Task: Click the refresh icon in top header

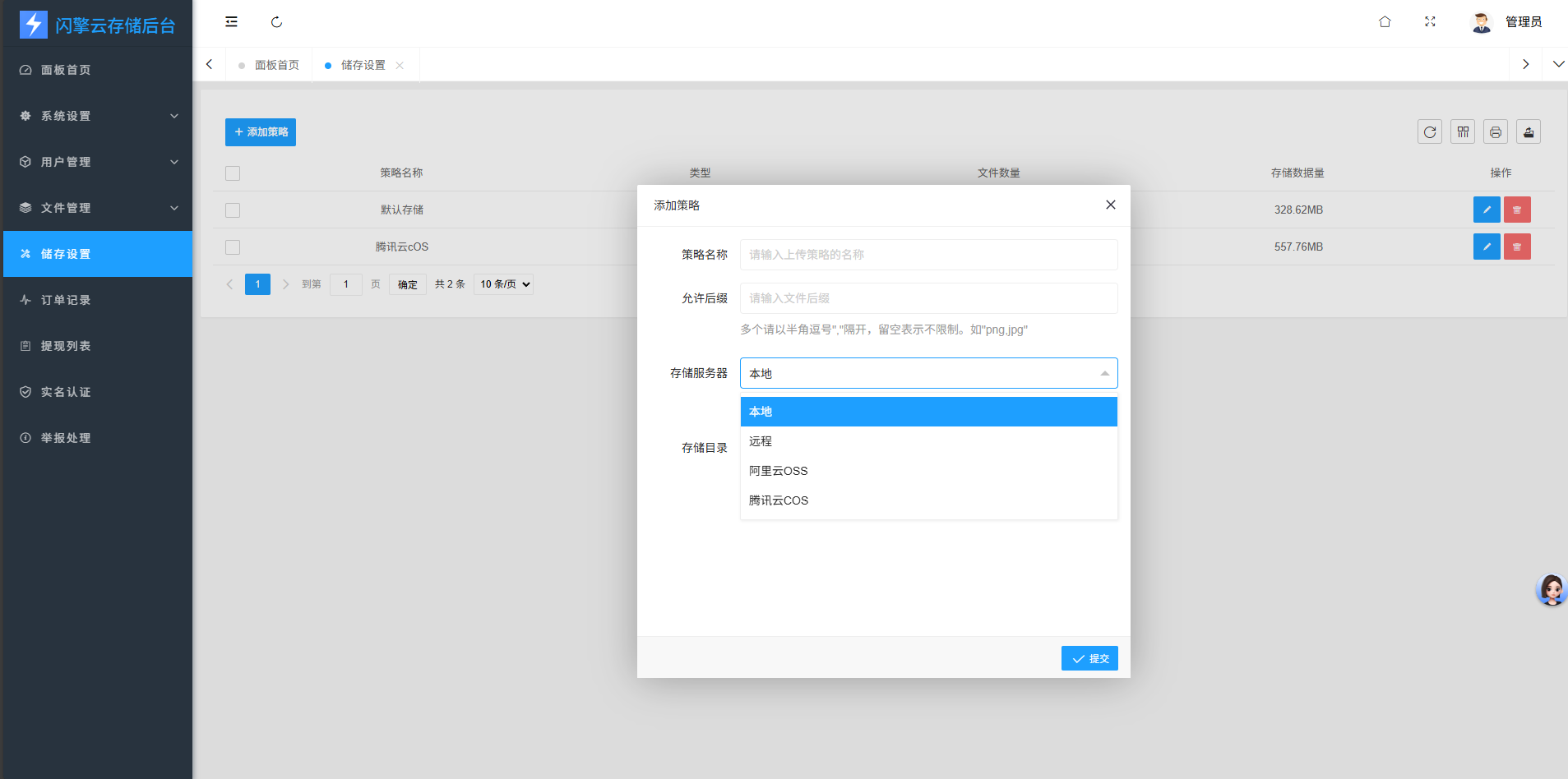Action: (x=276, y=22)
